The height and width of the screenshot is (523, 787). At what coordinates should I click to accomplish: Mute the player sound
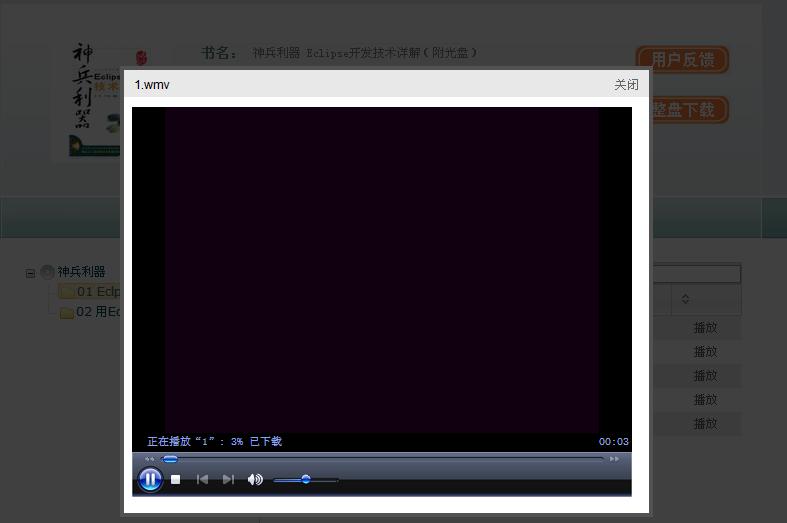255,480
